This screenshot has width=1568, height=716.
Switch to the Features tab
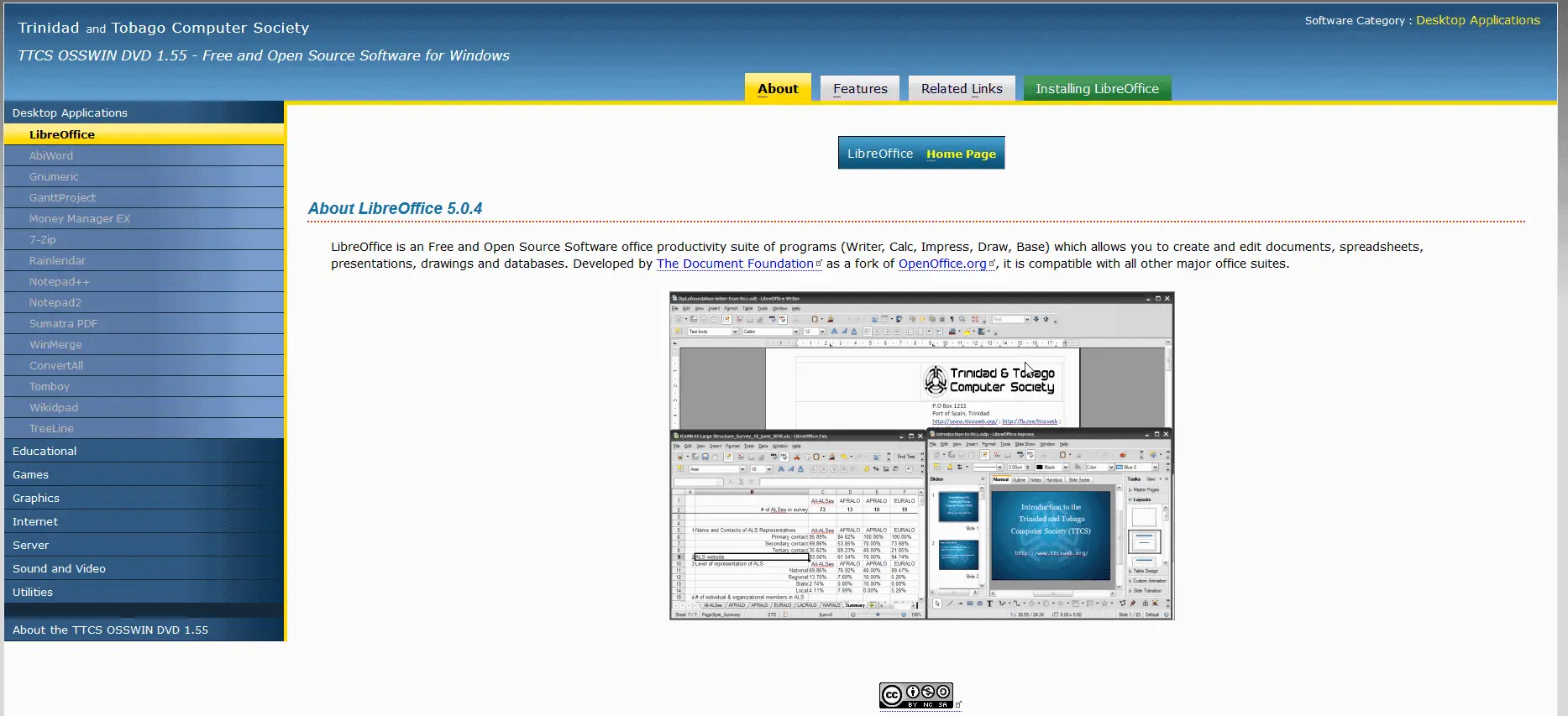(859, 89)
